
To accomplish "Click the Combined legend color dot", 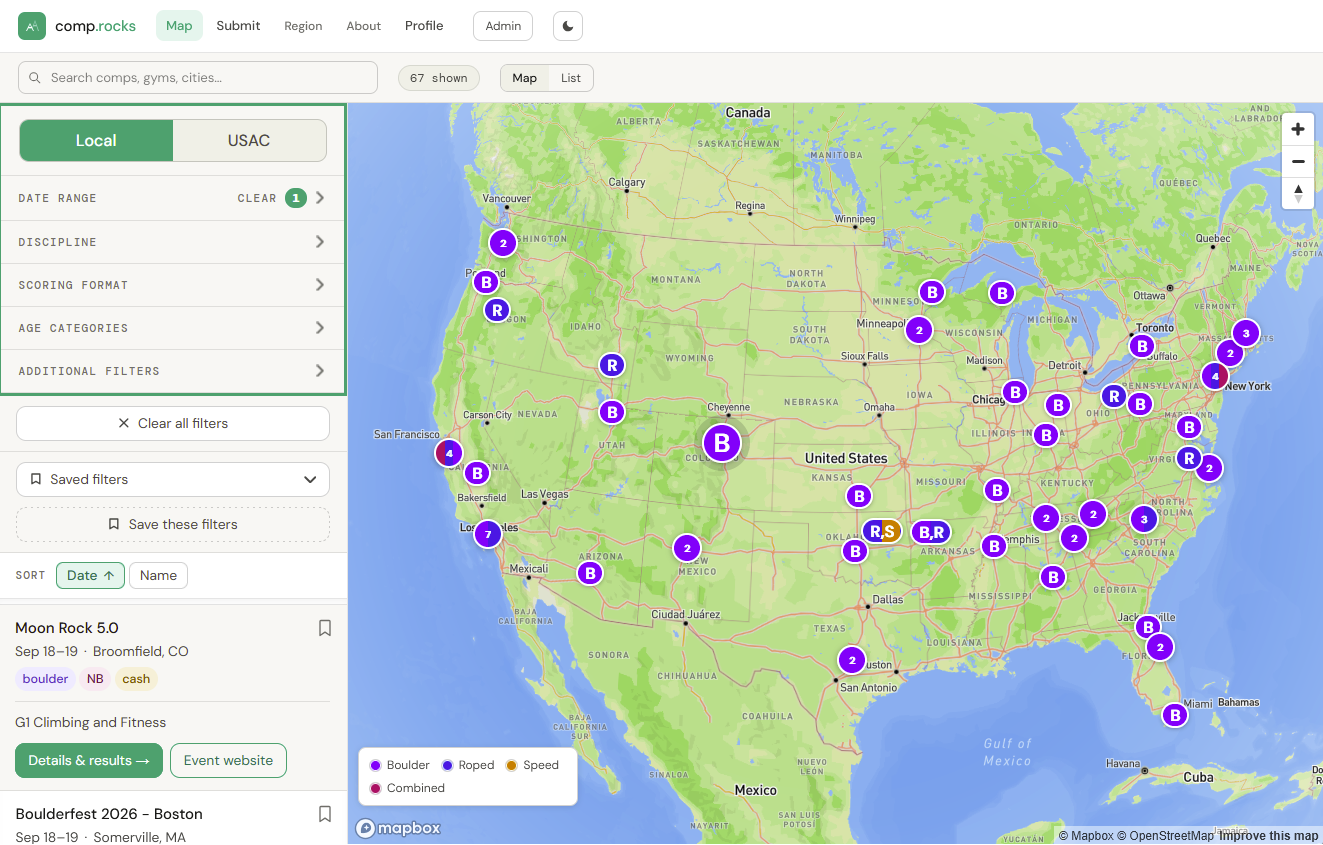I will [375, 788].
